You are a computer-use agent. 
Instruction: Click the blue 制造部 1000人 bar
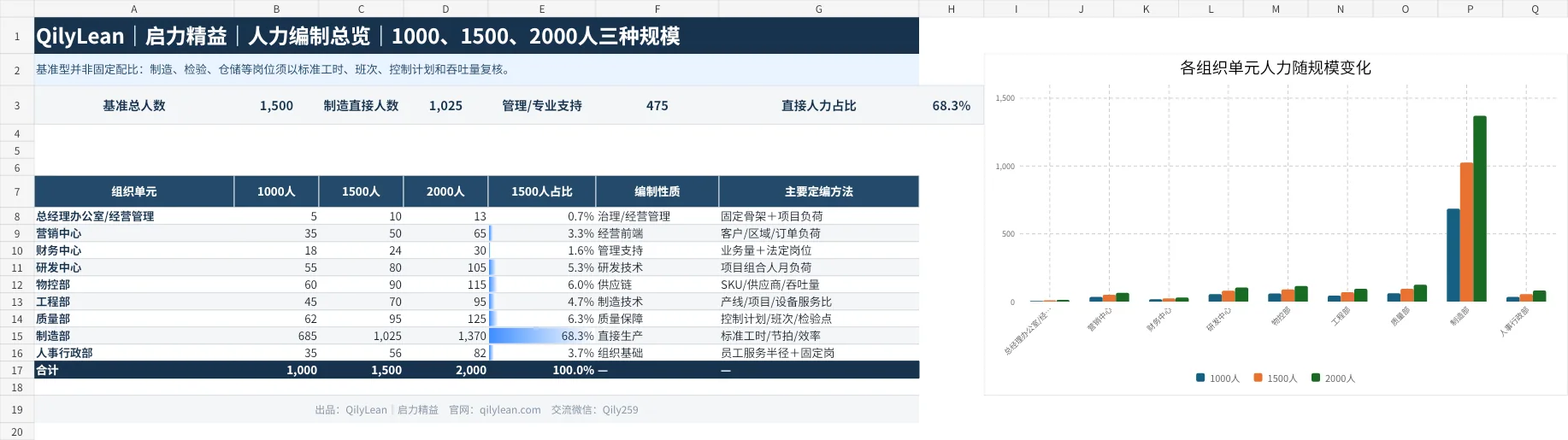pos(1453,255)
